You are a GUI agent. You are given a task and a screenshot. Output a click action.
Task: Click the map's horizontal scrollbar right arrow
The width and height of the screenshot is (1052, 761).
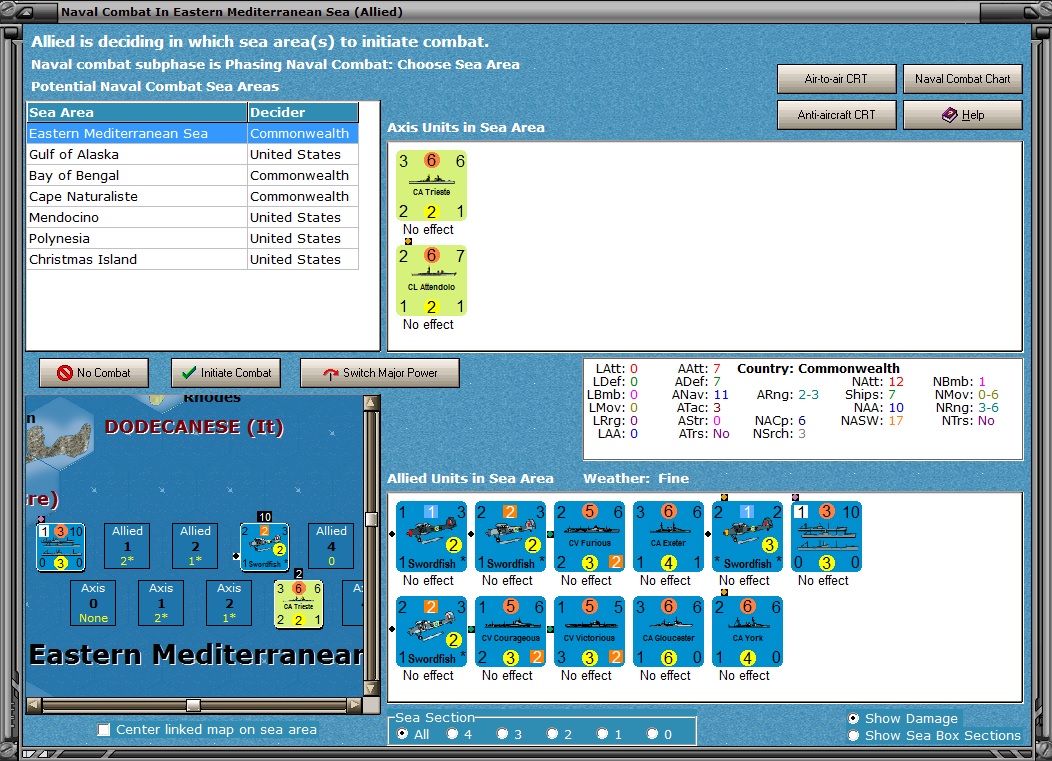(355, 705)
